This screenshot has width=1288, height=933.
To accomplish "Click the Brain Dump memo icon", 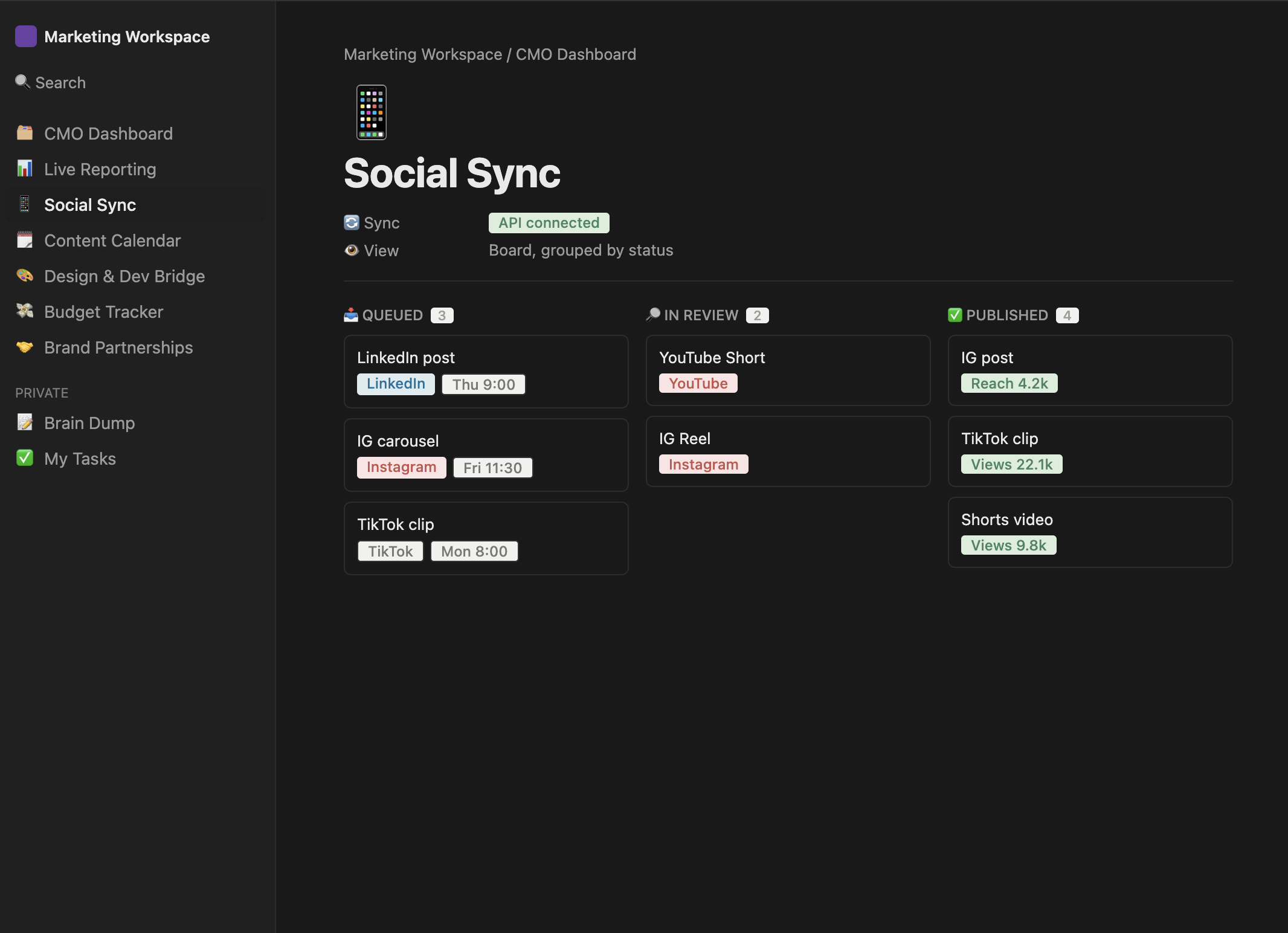I will 25,422.
